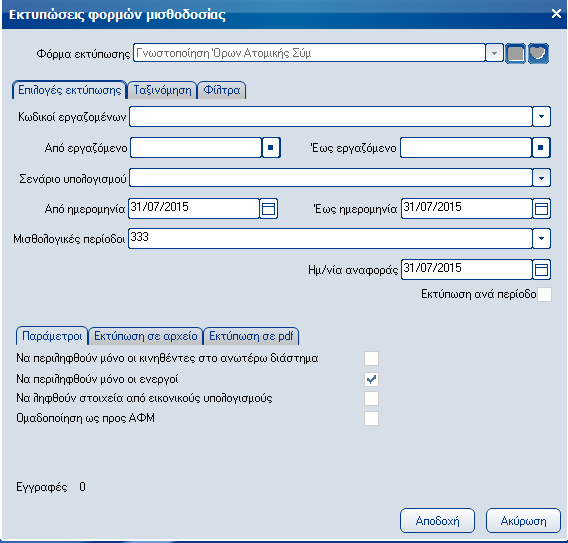This screenshot has width=568, height=543.
Task: Focus the Έως εργαζόμενο input field
Action: coord(466,147)
